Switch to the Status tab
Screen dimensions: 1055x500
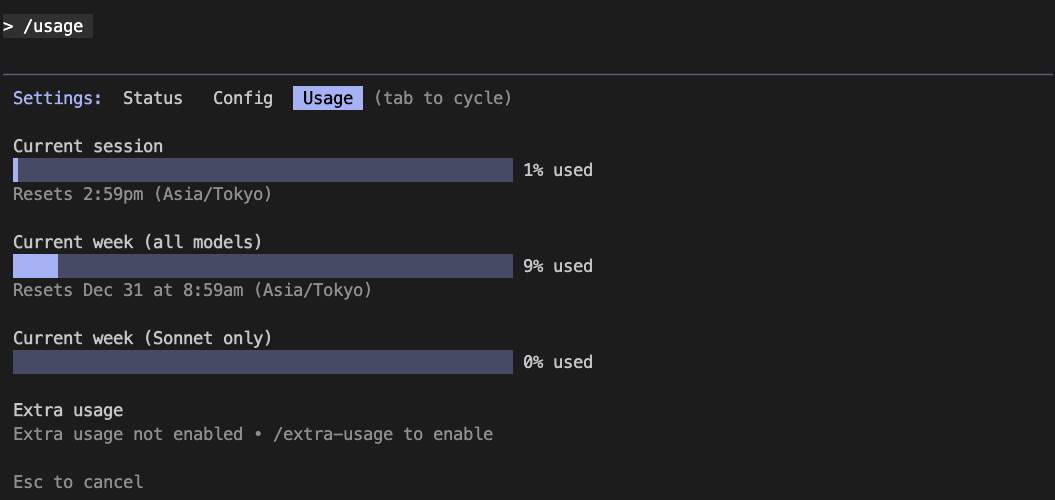pyautogui.click(x=153, y=98)
